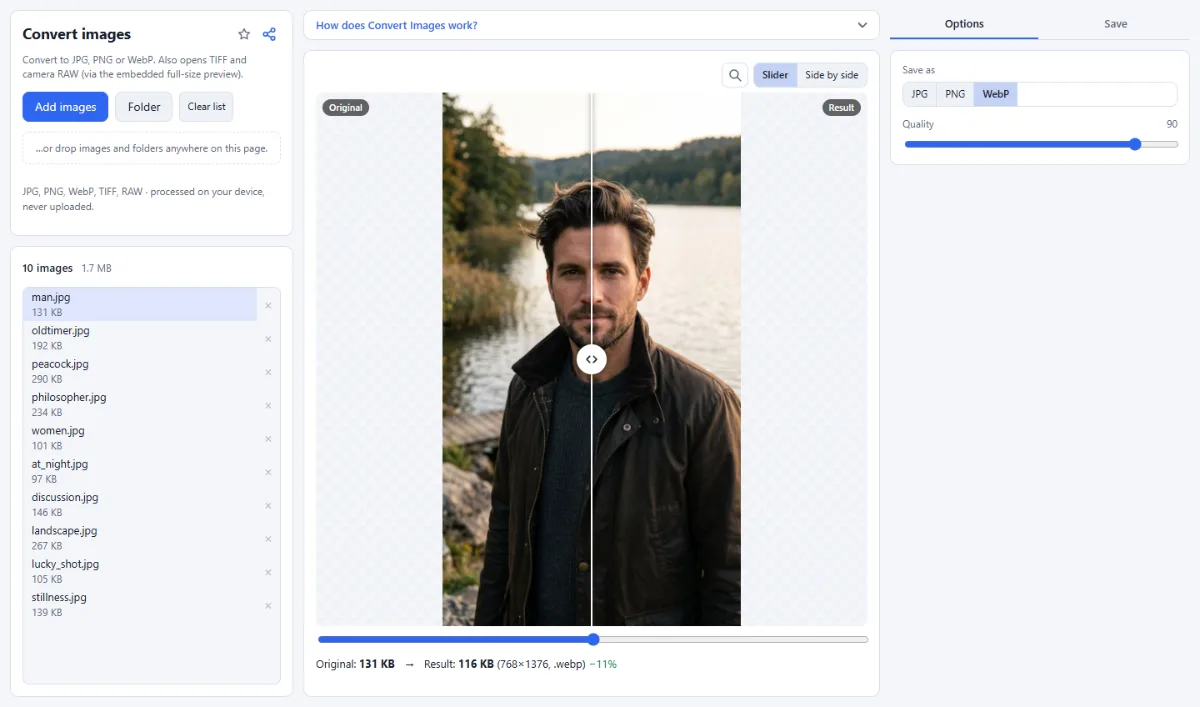Select lucky_shot.jpg in the image list
The height and width of the screenshot is (707, 1200).
click(140, 572)
